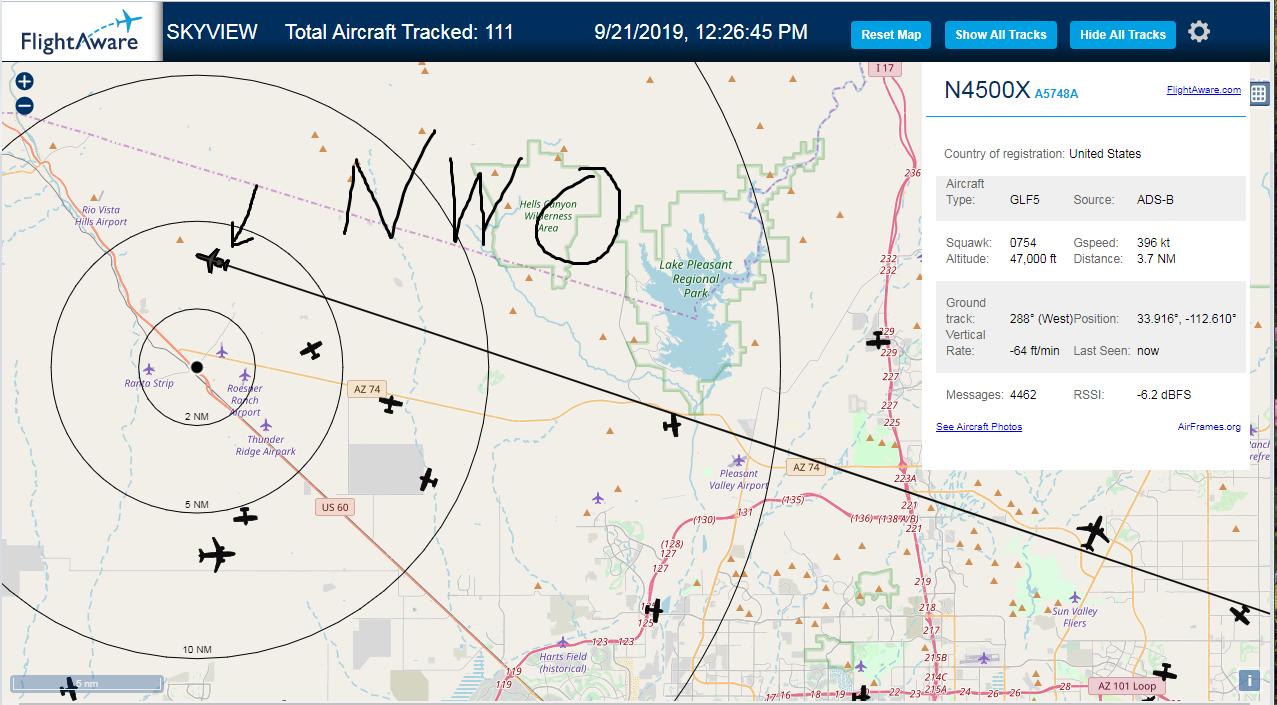Select aircraft above AZ 101 Loop label
The width and height of the screenshot is (1277, 705).
pos(1164,673)
